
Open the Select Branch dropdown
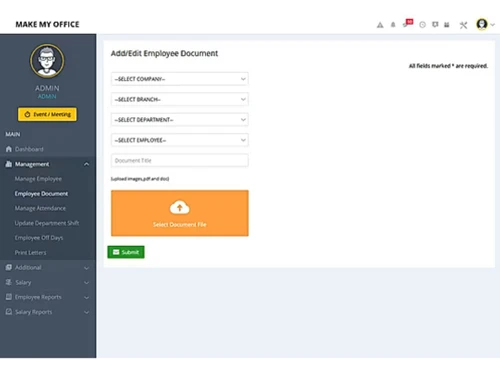pos(180,99)
